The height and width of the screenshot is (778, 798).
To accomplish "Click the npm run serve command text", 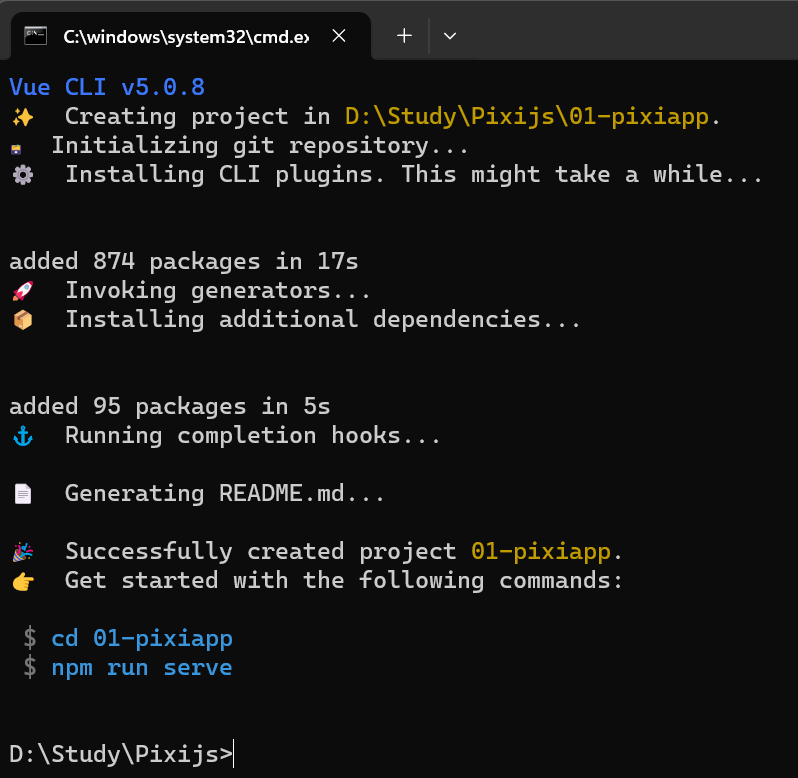I will pyautogui.click(x=142, y=668).
